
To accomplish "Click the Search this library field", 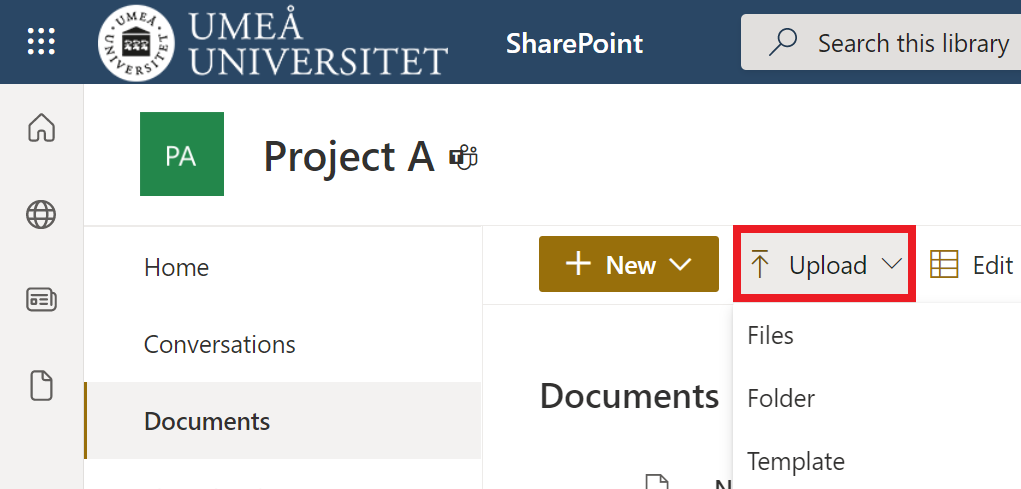I will (881, 42).
